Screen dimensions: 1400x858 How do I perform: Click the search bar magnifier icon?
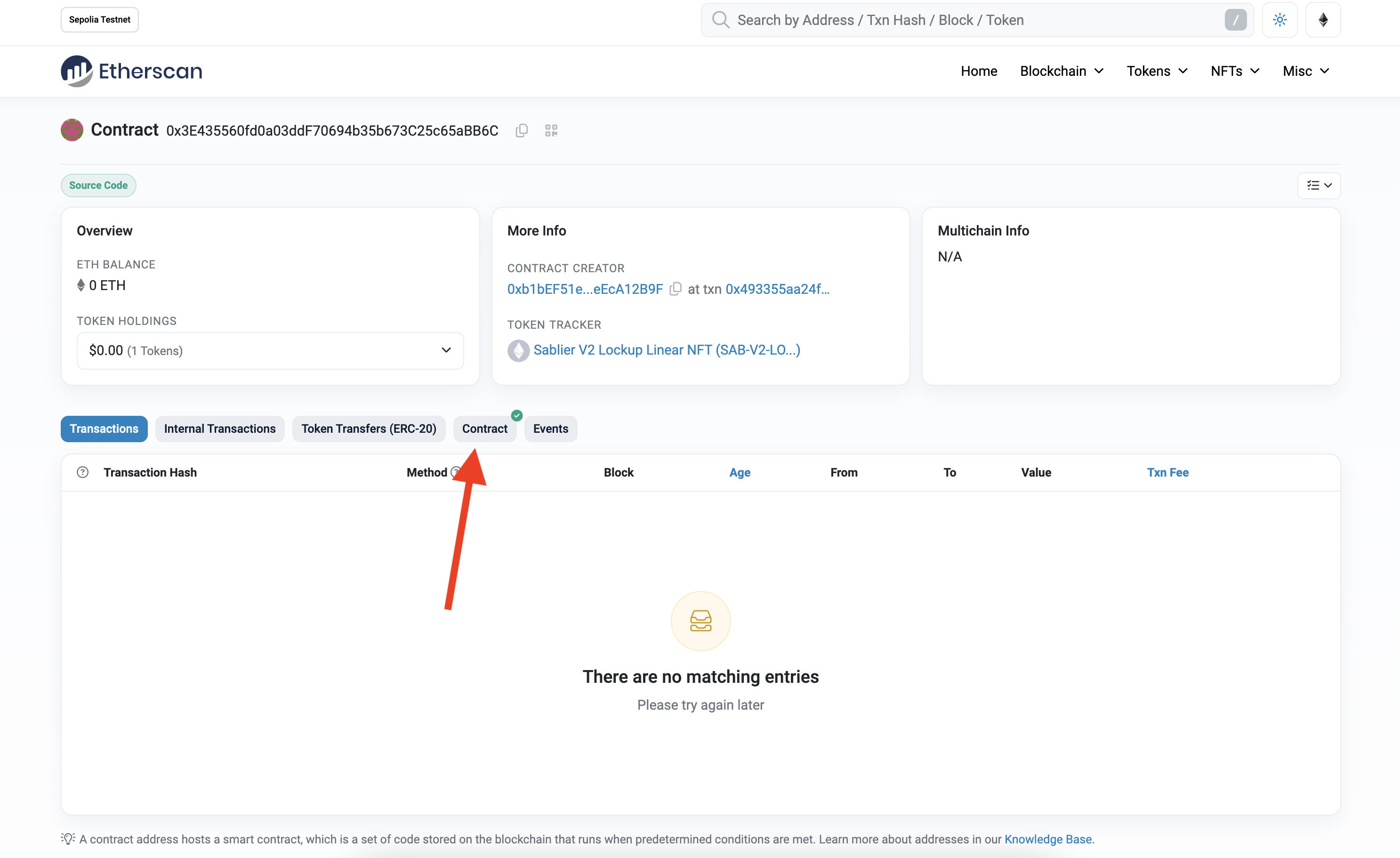coord(719,19)
